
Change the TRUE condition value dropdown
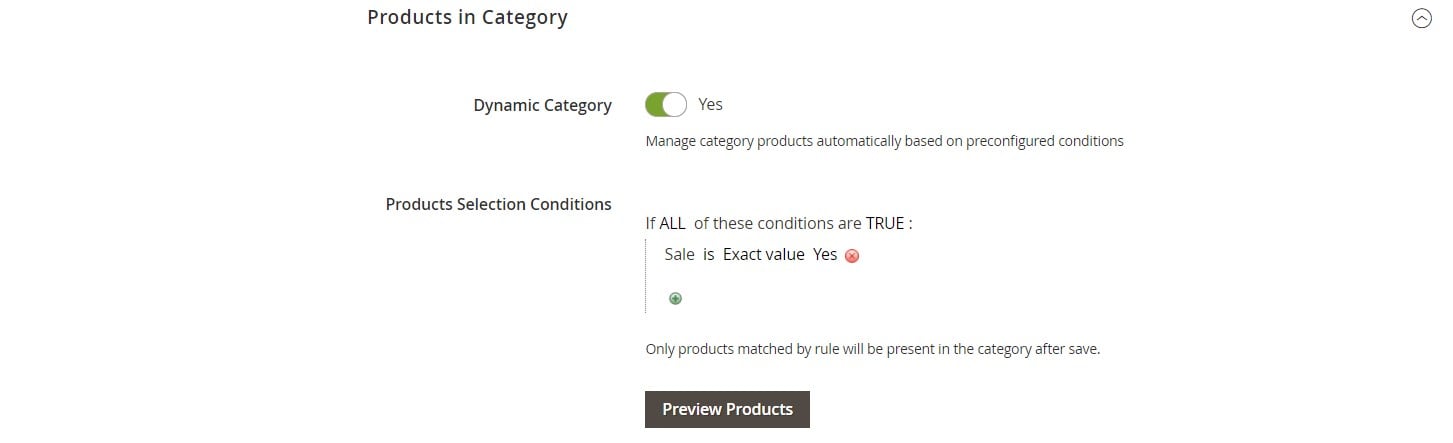pos(884,223)
